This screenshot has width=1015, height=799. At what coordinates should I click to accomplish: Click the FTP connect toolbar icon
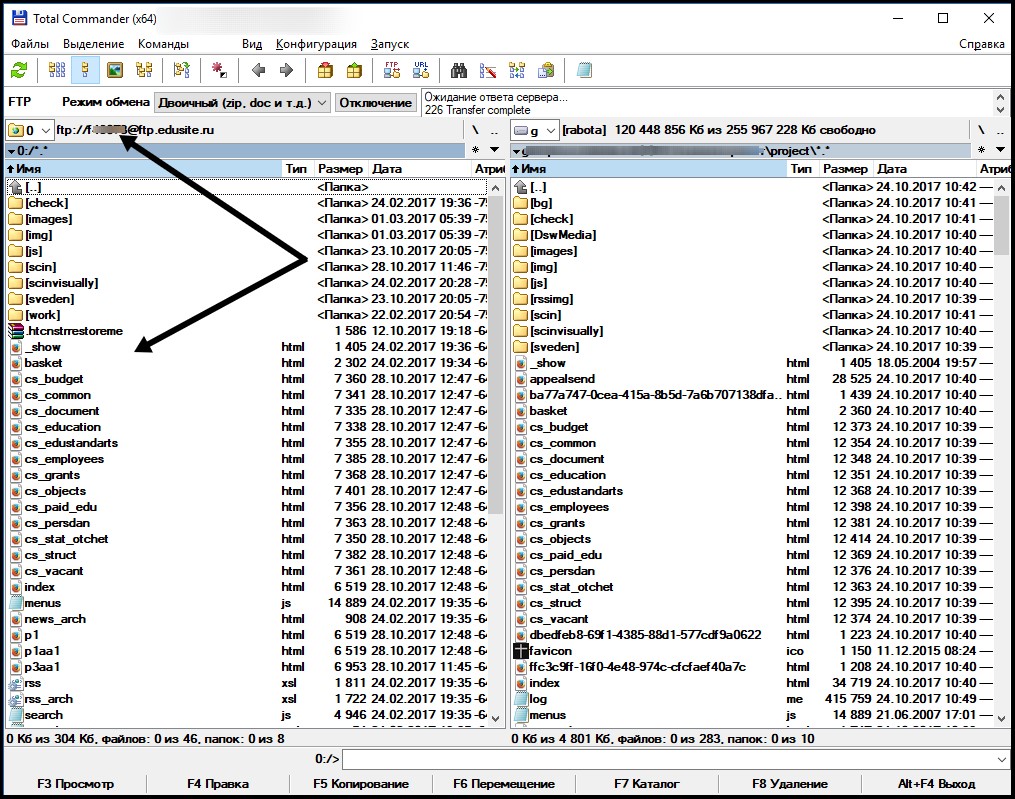(x=392, y=70)
